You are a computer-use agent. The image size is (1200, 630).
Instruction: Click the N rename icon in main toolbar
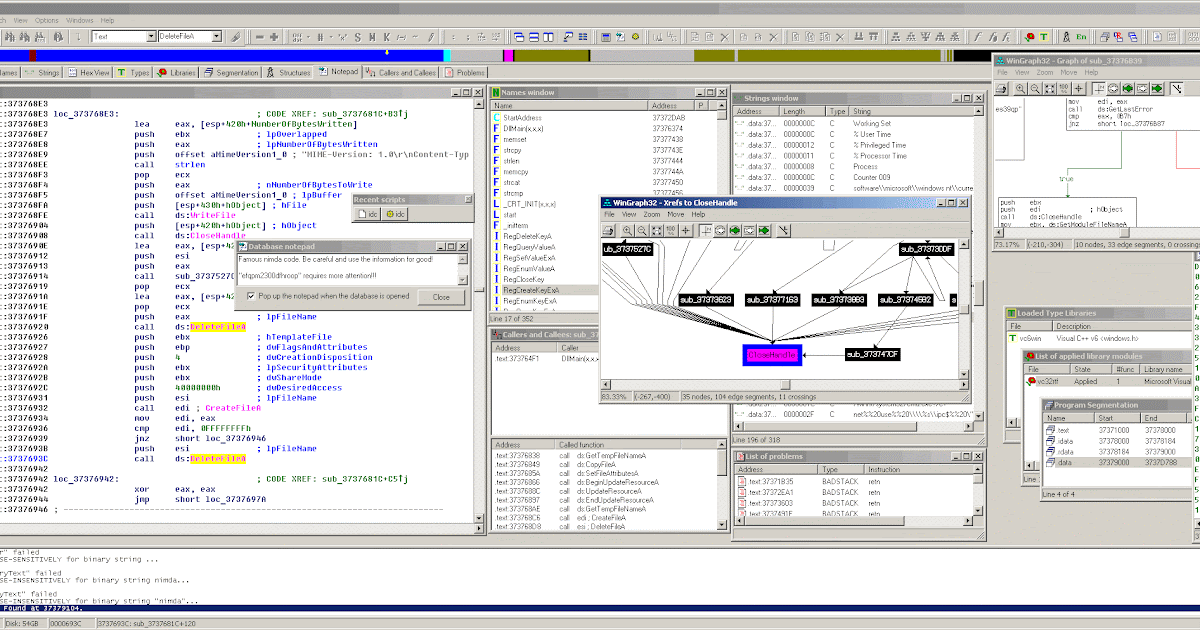pyautogui.click(x=371, y=37)
